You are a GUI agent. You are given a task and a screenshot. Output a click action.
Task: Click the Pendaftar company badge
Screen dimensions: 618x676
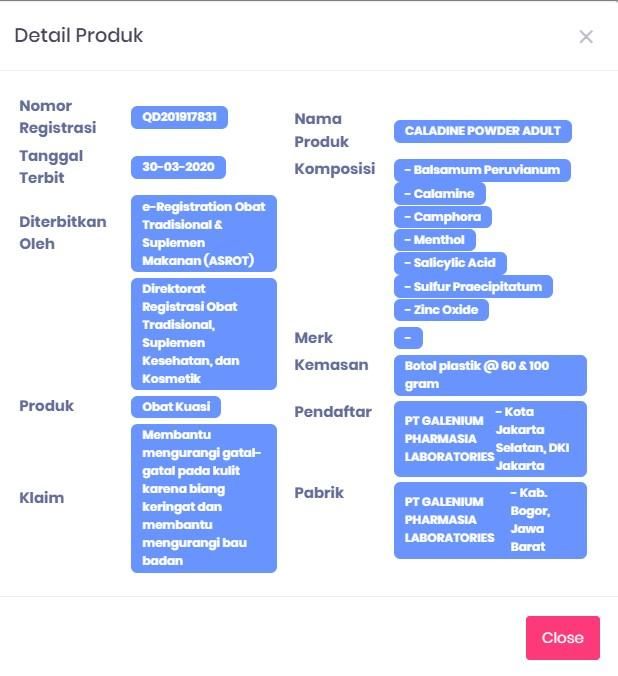coord(490,439)
